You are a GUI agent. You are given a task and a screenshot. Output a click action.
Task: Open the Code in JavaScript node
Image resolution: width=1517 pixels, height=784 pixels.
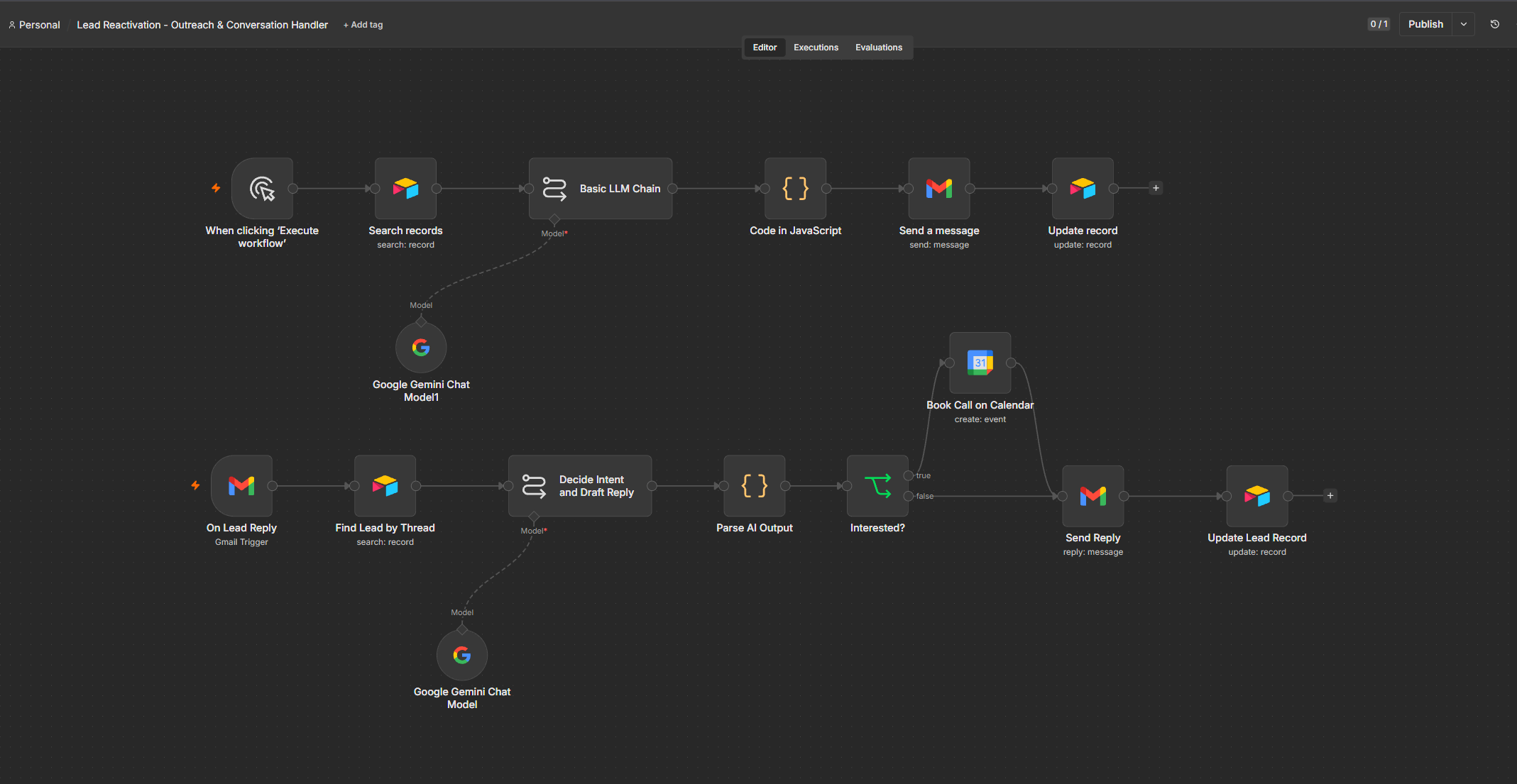[795, 188]
